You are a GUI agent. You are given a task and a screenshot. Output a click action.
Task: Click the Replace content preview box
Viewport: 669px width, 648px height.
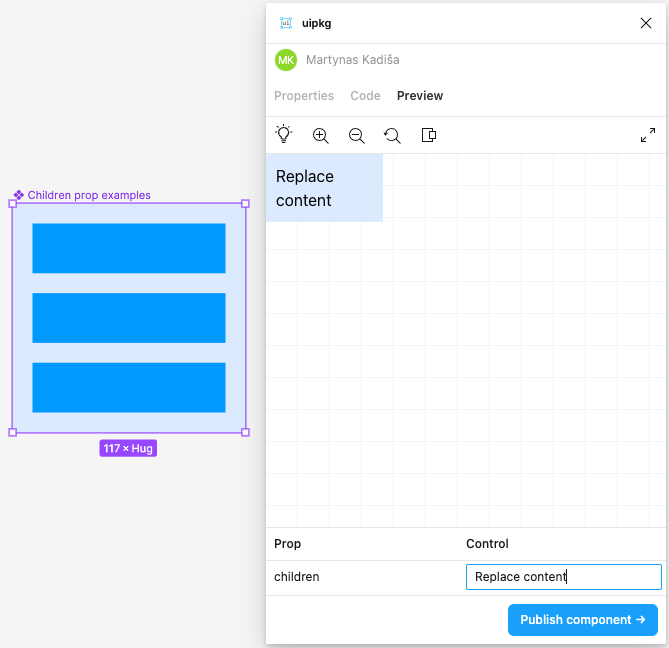tap(324, 188)
